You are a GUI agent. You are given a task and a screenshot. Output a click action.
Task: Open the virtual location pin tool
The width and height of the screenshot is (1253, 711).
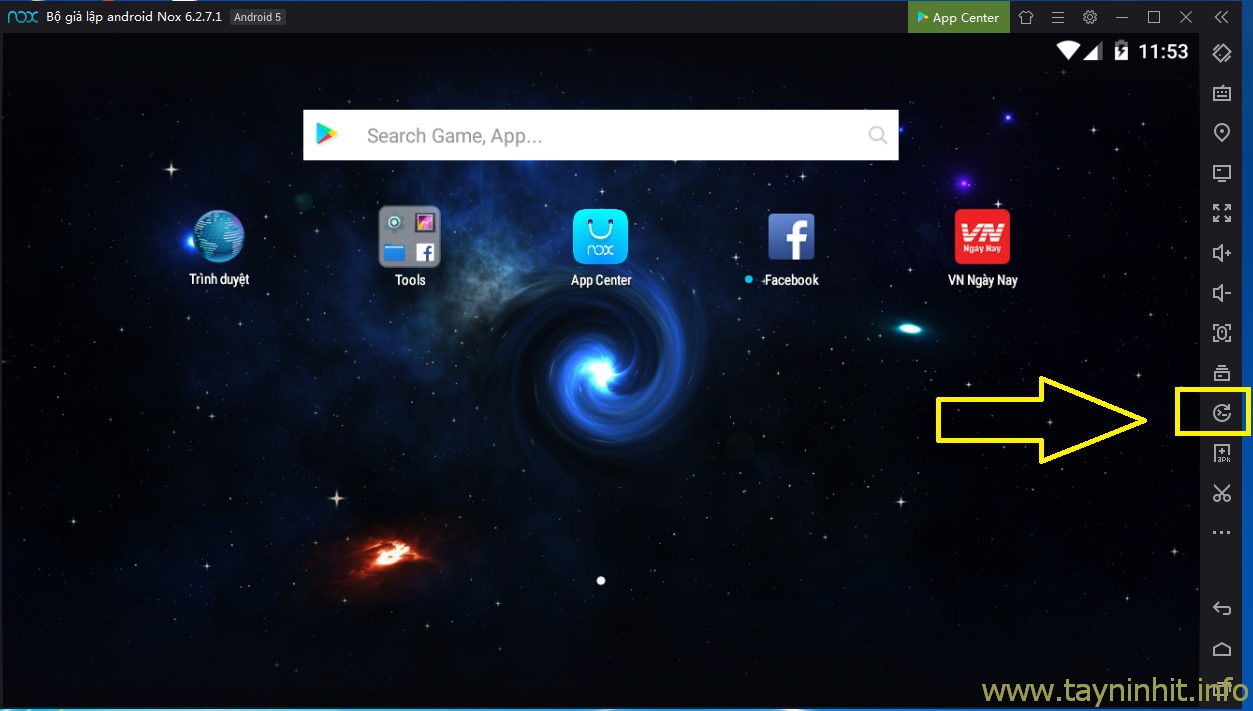(x=1221, y=133)
